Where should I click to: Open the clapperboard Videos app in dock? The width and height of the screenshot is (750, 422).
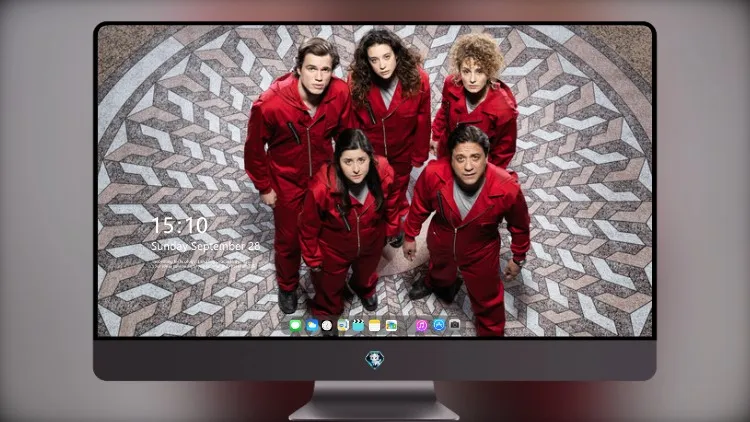(358, 325)
